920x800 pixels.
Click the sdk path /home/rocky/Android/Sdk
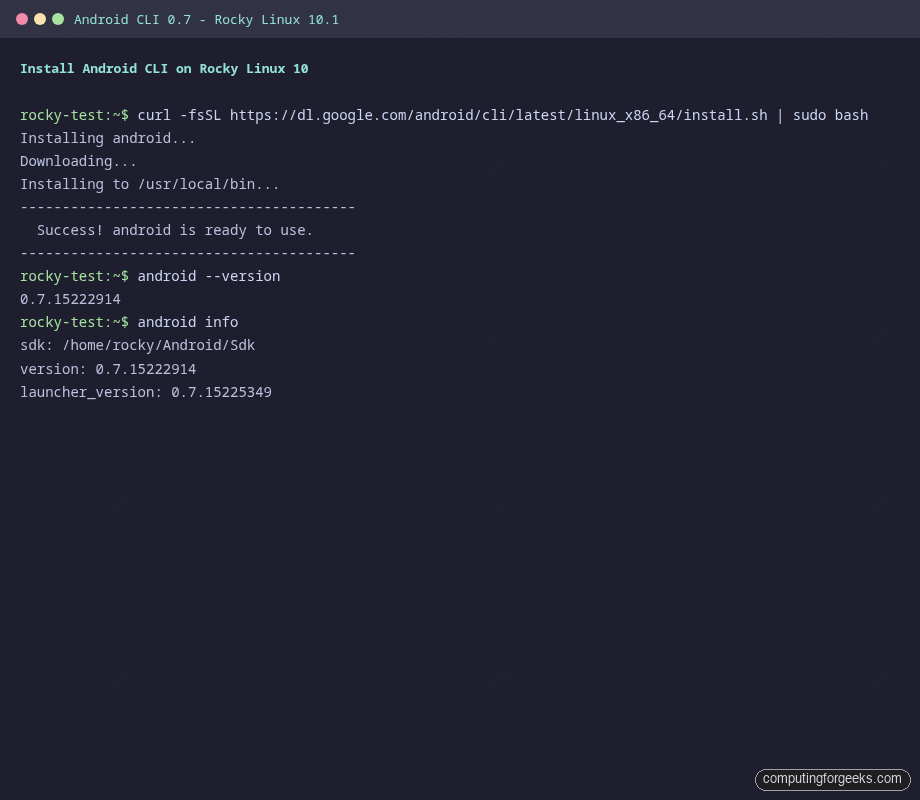click(x=157, y=345)
